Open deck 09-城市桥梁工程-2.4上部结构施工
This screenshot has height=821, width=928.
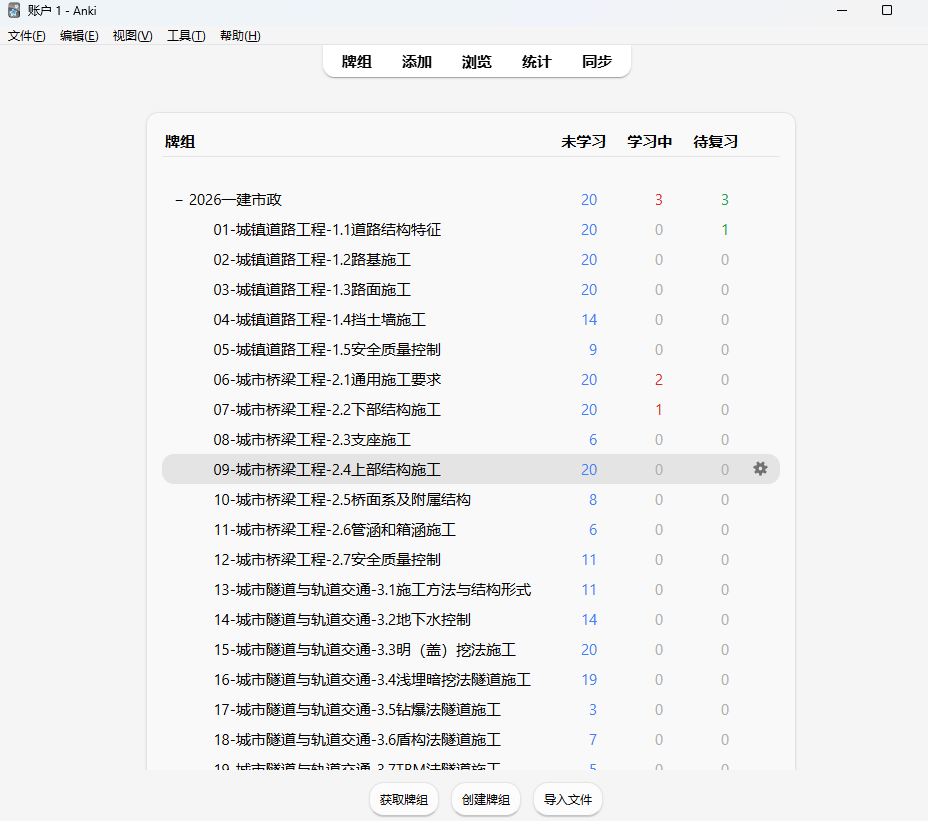327,470
